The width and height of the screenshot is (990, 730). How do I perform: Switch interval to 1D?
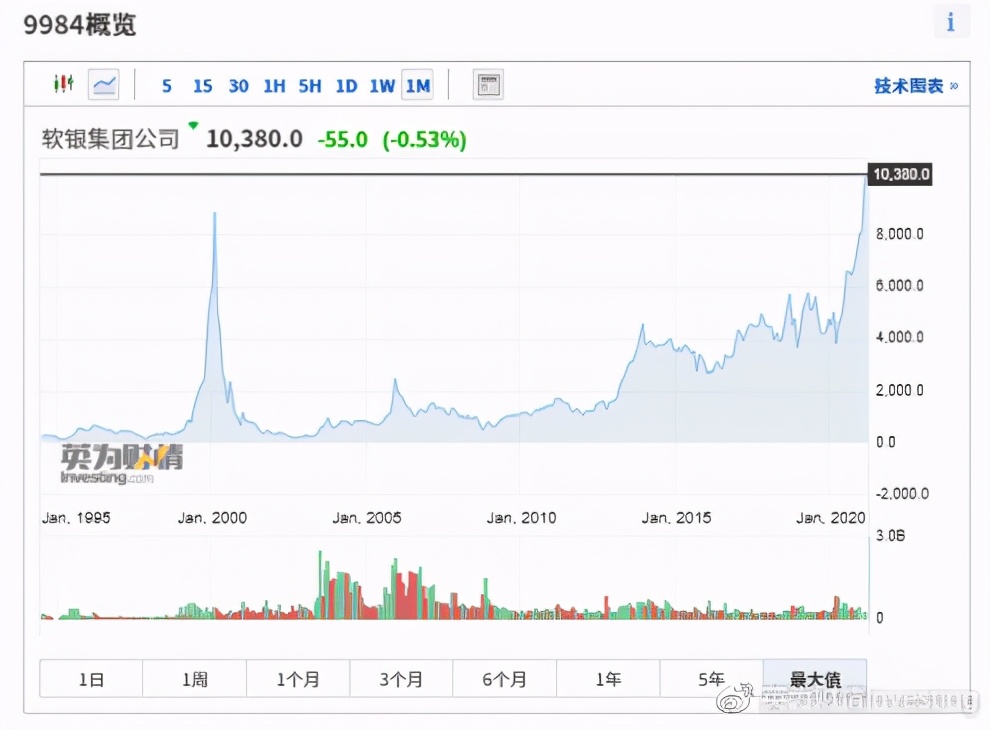click(x=346, y=86)
